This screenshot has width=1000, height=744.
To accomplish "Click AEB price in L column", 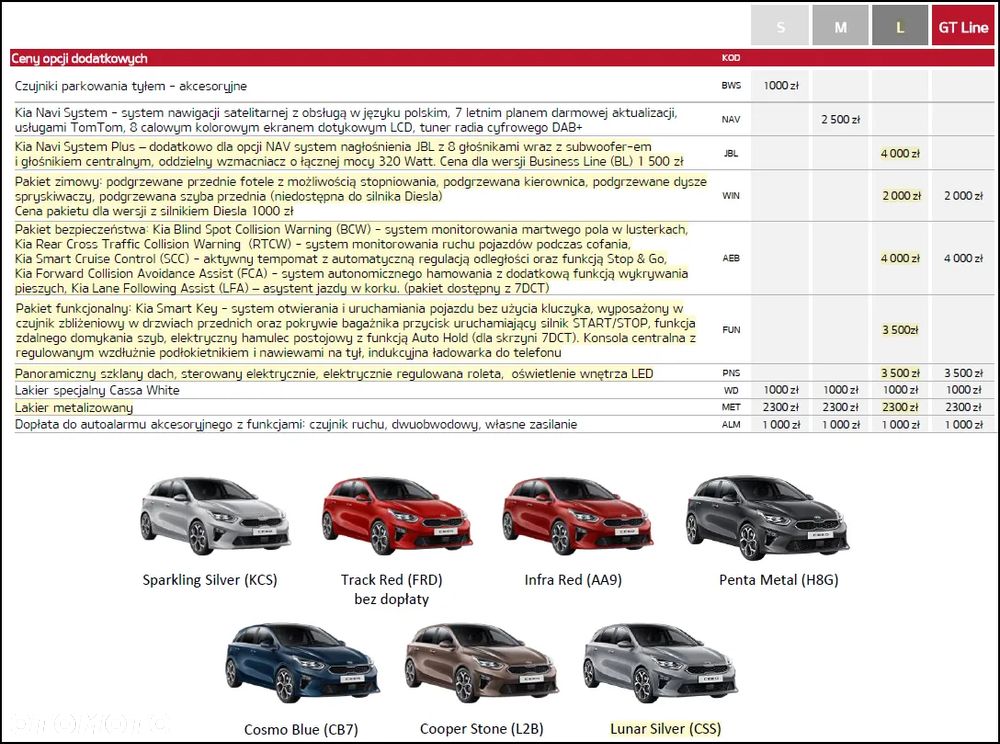I will pos(900,258).
